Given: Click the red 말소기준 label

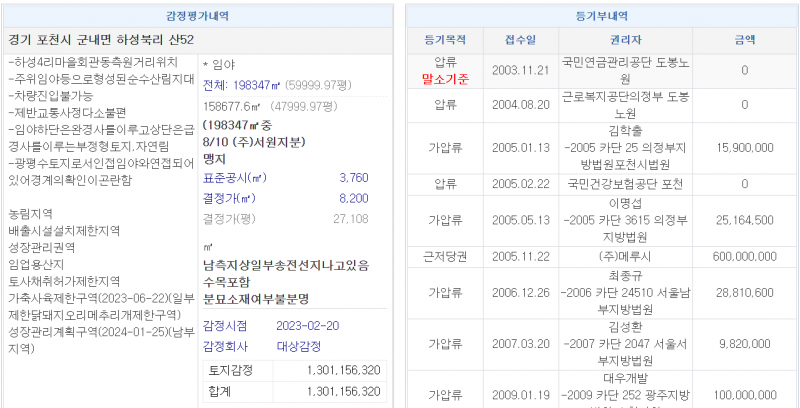Looking at the screenshot, I should pos(445,79).
